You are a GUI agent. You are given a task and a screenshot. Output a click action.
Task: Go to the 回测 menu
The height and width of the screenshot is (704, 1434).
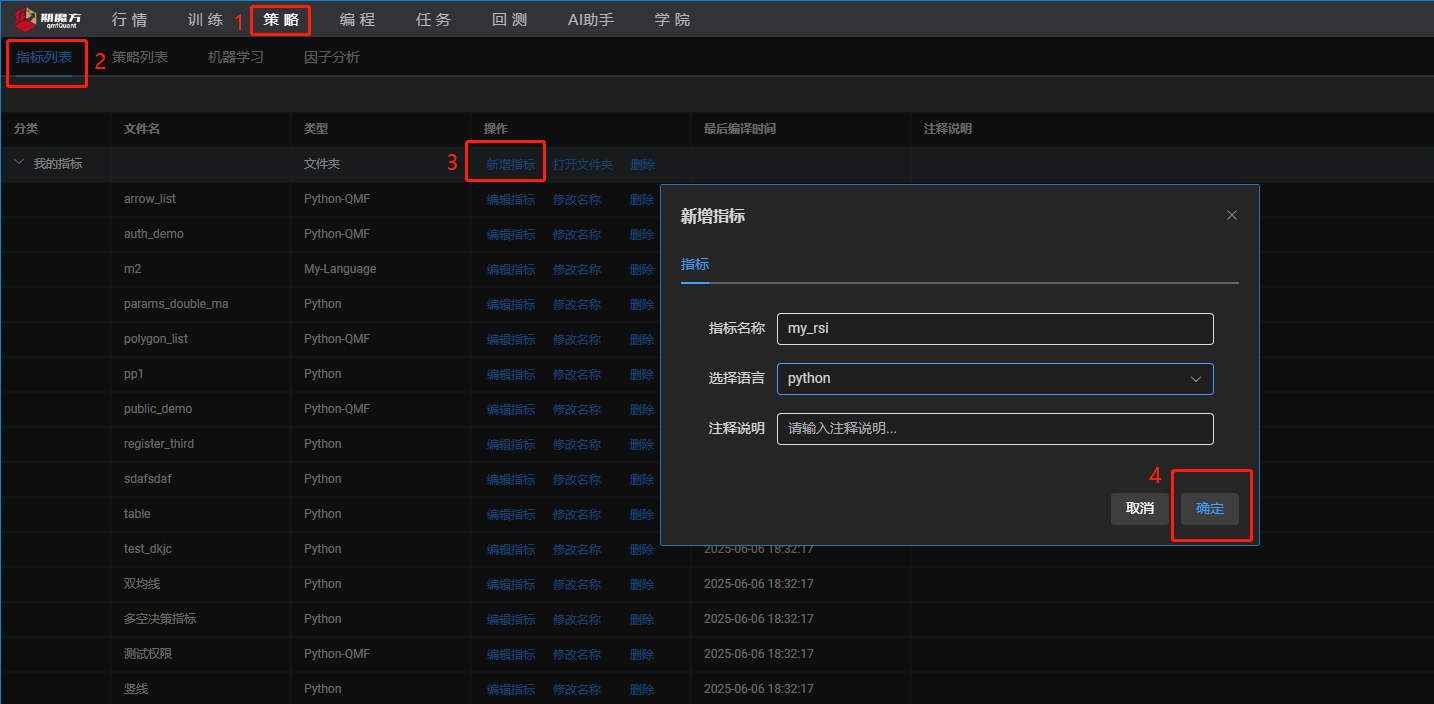coord(510,20)
